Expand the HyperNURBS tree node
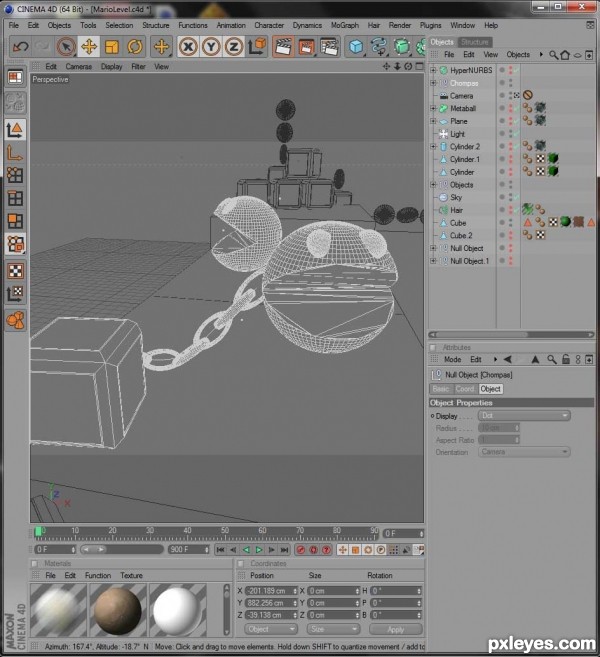 click(x=434, y=70)
